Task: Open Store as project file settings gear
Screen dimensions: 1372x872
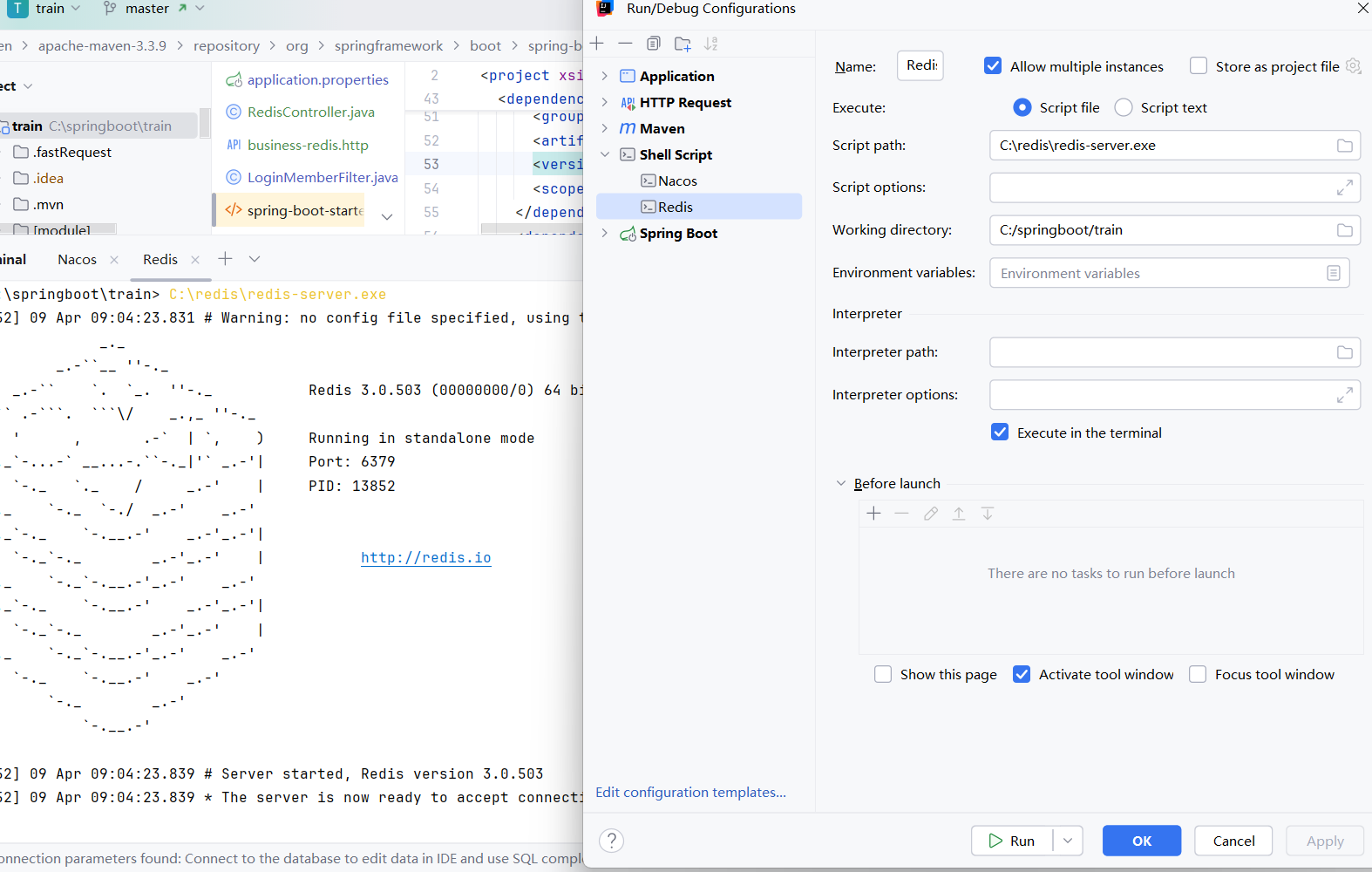Action: point(1354,66)
